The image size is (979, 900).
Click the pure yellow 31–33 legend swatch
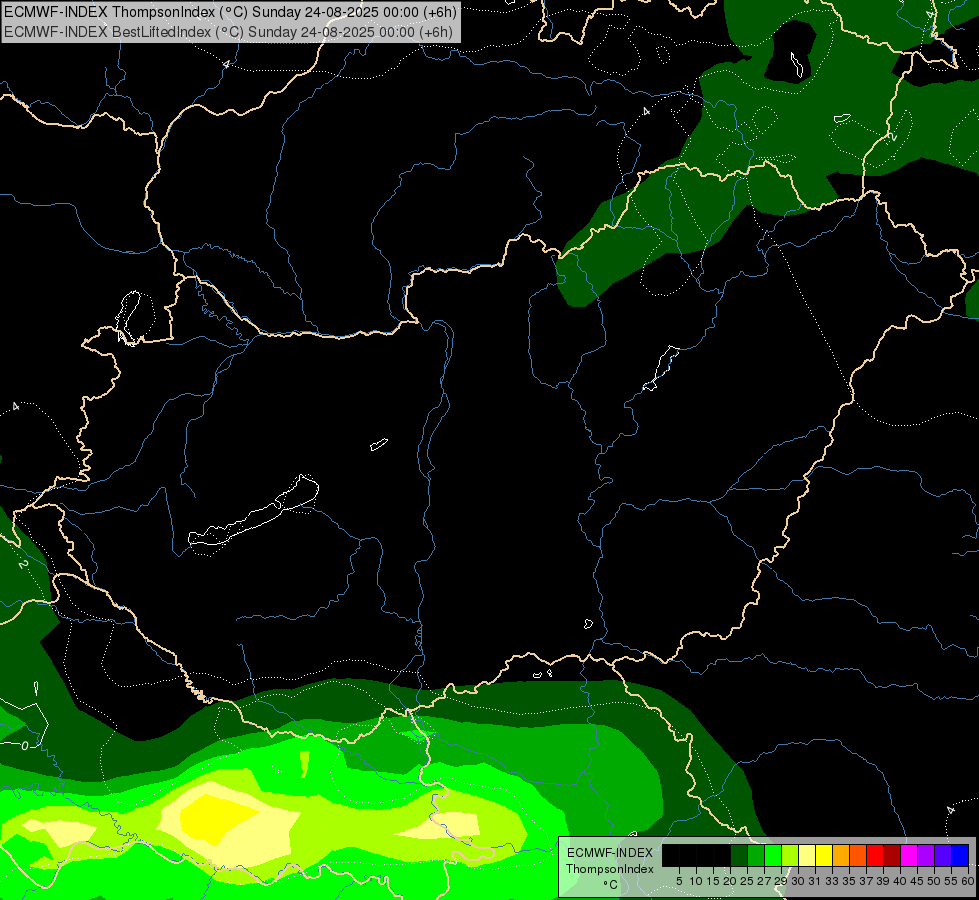[x=824, y=856]
